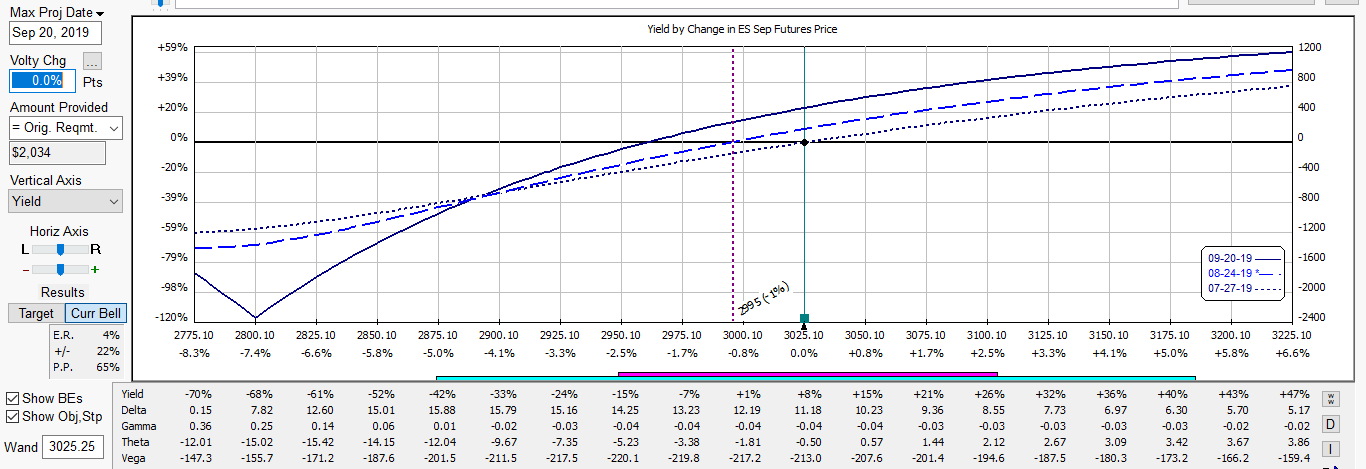Viewport: 1366px width, 469px height.
Task: Click the teal wand handle at 3025.10
Action: 804,317
